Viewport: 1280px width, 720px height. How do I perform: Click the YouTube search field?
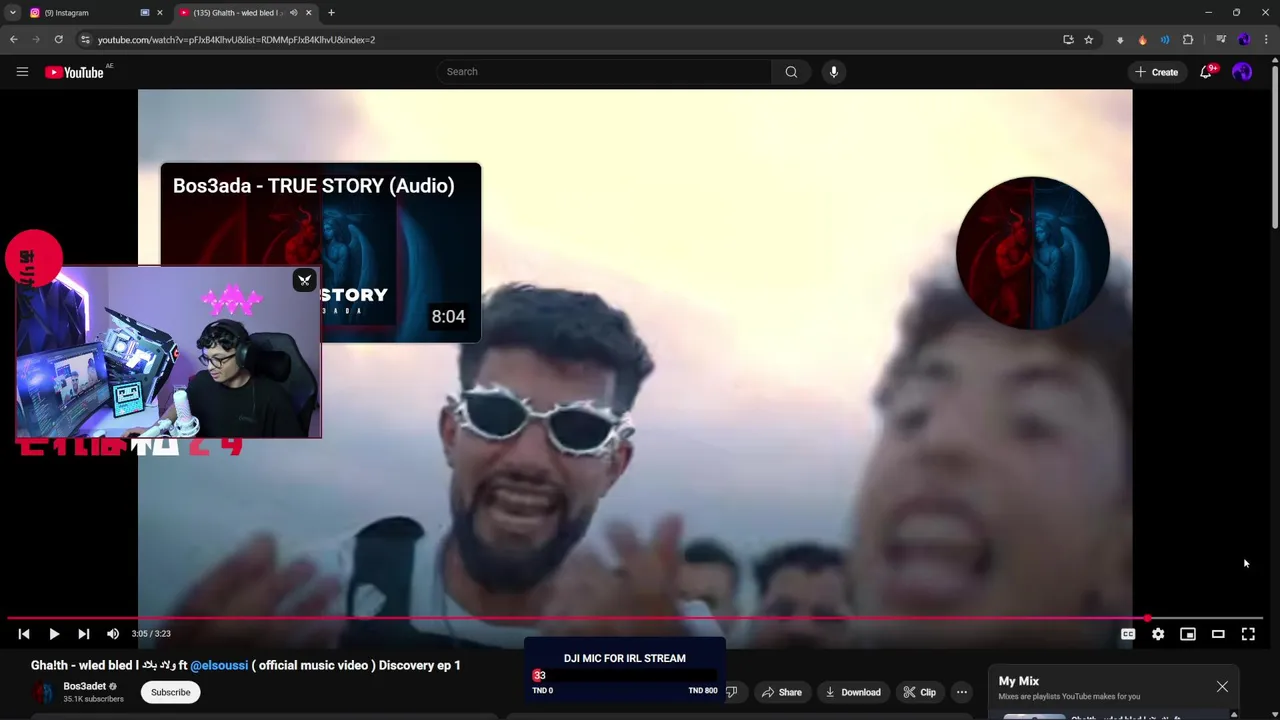(x=603, y=72)
